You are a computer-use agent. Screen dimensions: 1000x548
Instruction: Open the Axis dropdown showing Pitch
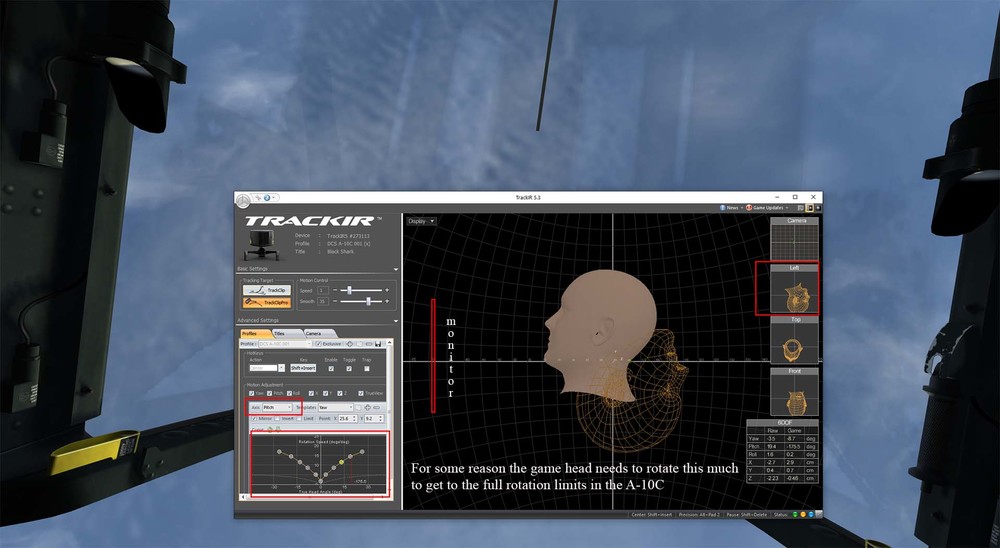coord(277,407)
